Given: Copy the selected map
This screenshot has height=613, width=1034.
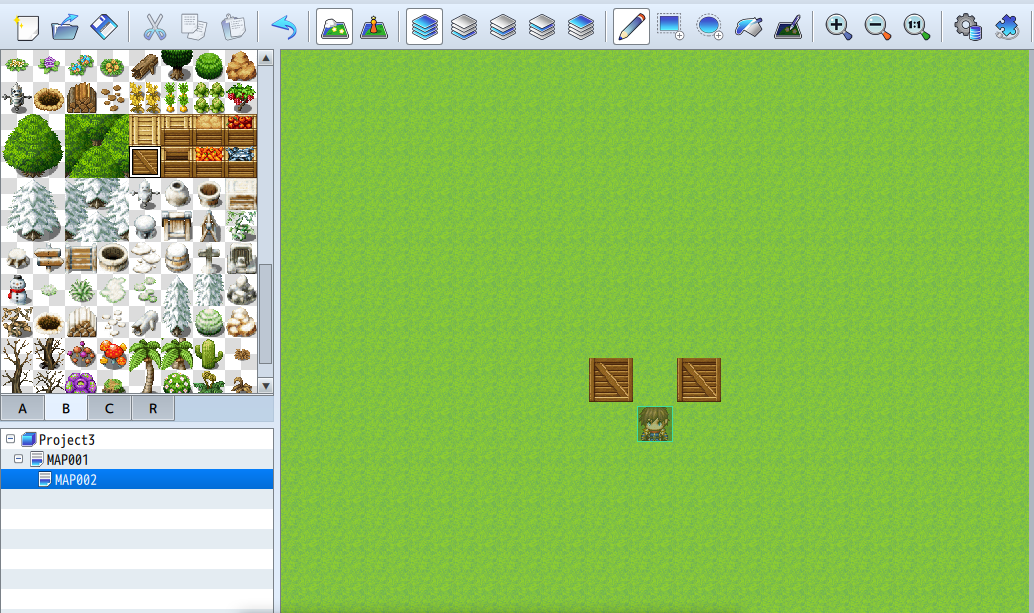Looking at the screenshot, I should tap(193, 27).
